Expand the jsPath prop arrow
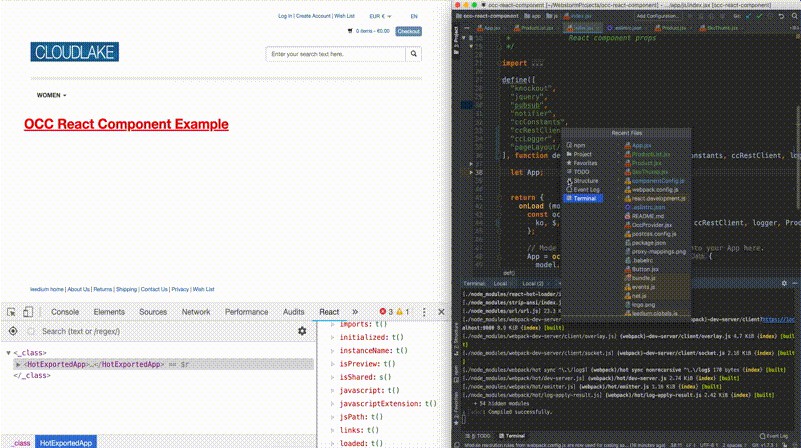Screen dimensions: 801x448 click(x=333, y=417)
